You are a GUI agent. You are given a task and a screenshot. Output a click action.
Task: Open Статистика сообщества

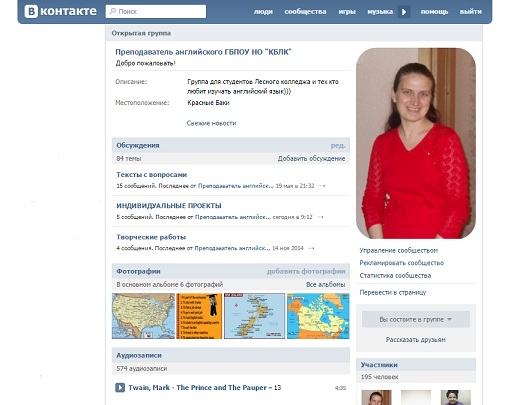pos(395,276)
